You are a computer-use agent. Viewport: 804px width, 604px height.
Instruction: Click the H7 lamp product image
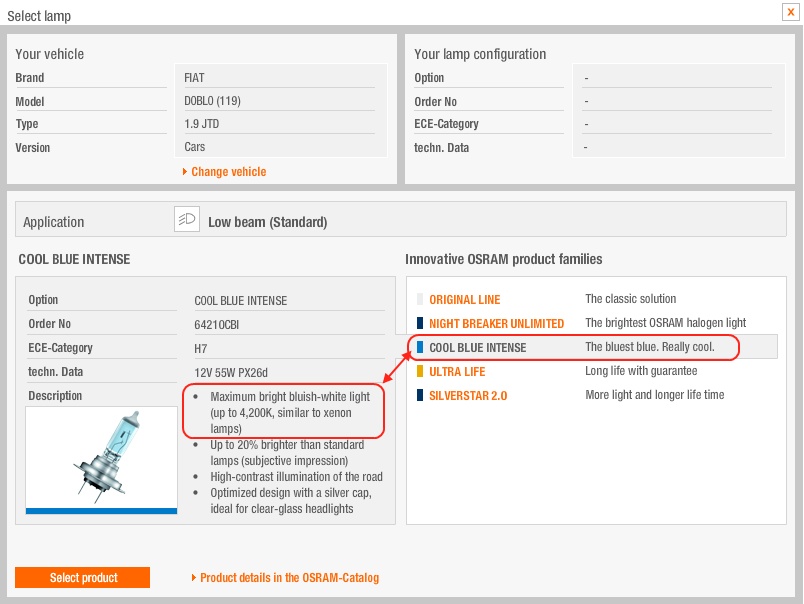click(x=101, y=458)
